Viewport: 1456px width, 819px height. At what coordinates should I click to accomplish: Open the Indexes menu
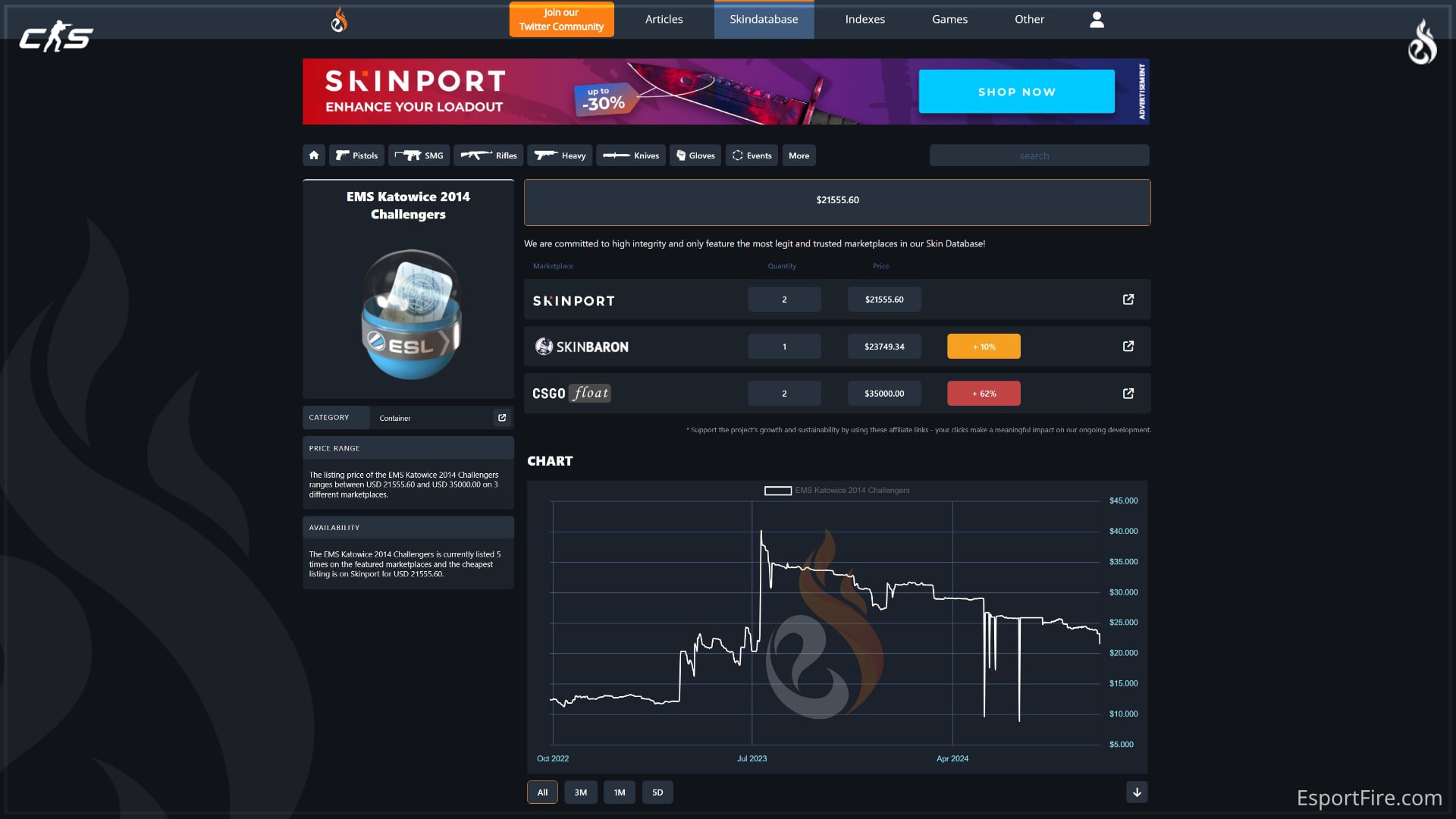(x=865, y=20)
